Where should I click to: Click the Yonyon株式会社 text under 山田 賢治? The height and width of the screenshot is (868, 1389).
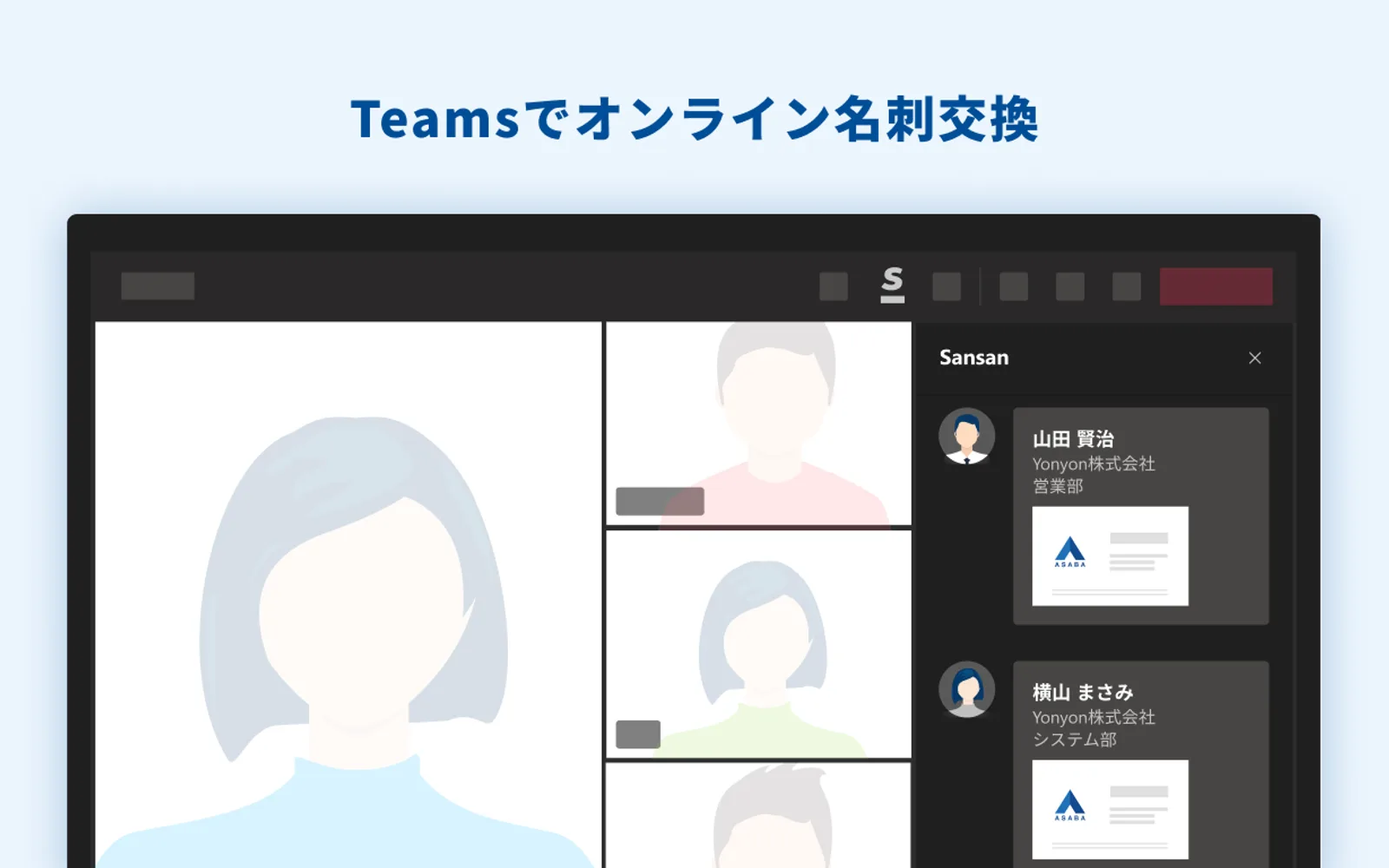[x=1094, y=464]
